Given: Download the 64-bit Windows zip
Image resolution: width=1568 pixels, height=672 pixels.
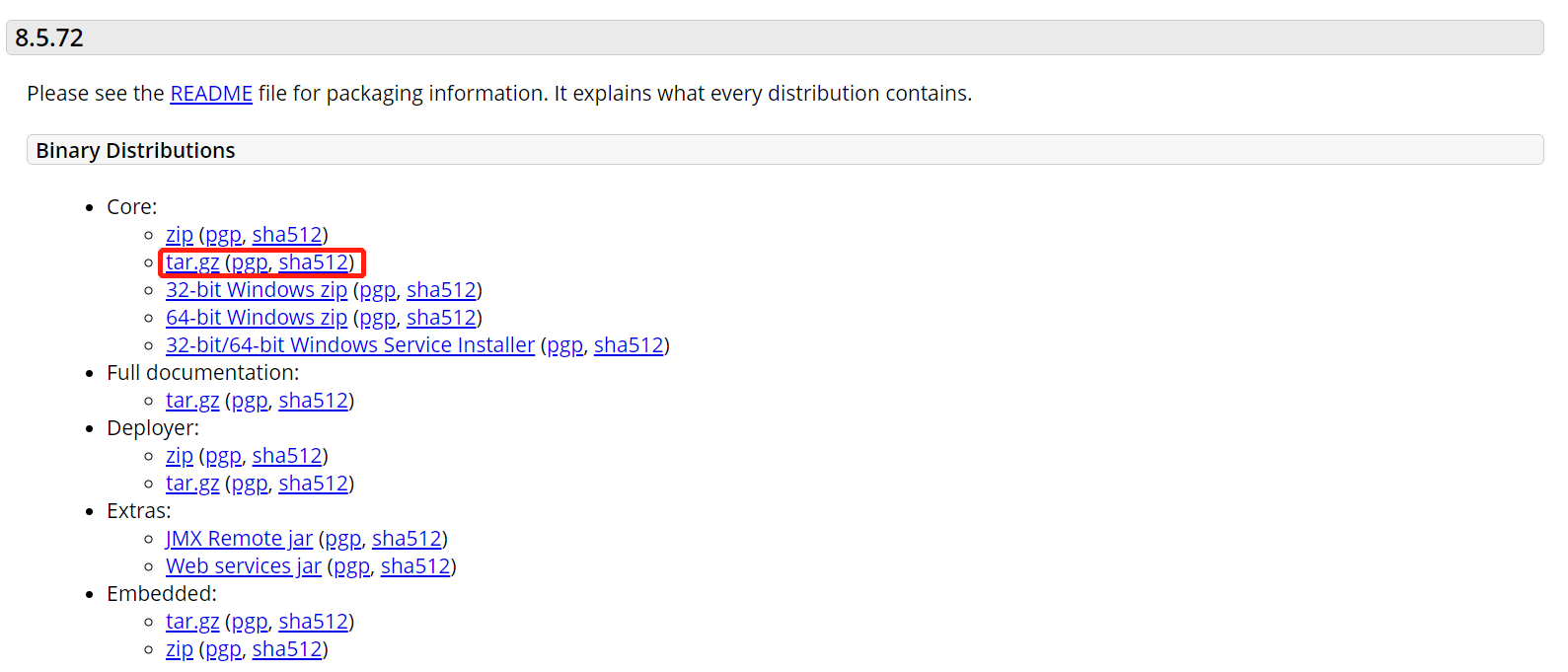Looking at the screenshot, I should [x=257, y=318].
